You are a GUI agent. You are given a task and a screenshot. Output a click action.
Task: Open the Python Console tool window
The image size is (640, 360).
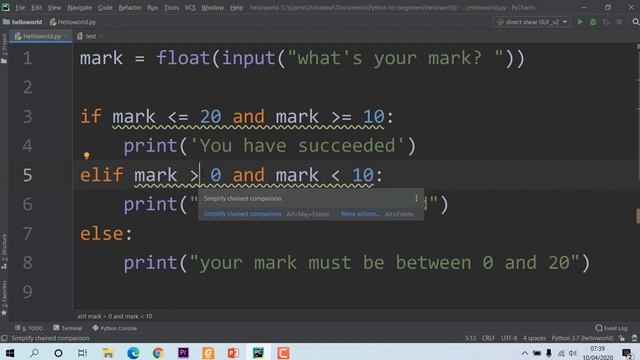point(115,328)
